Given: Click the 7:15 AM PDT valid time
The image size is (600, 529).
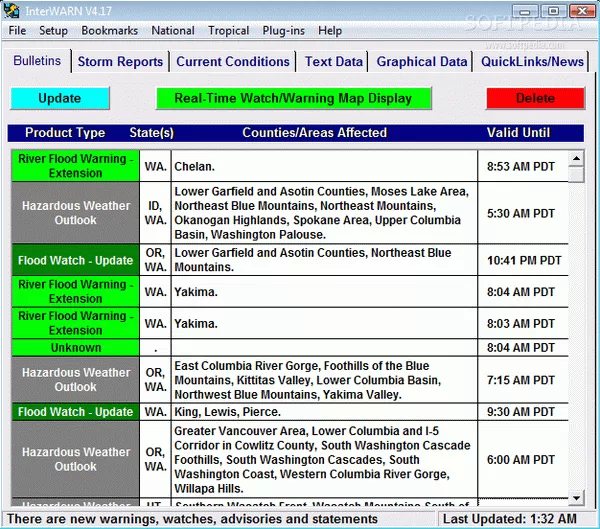Looking at the screenshot, I should [521, 380].
